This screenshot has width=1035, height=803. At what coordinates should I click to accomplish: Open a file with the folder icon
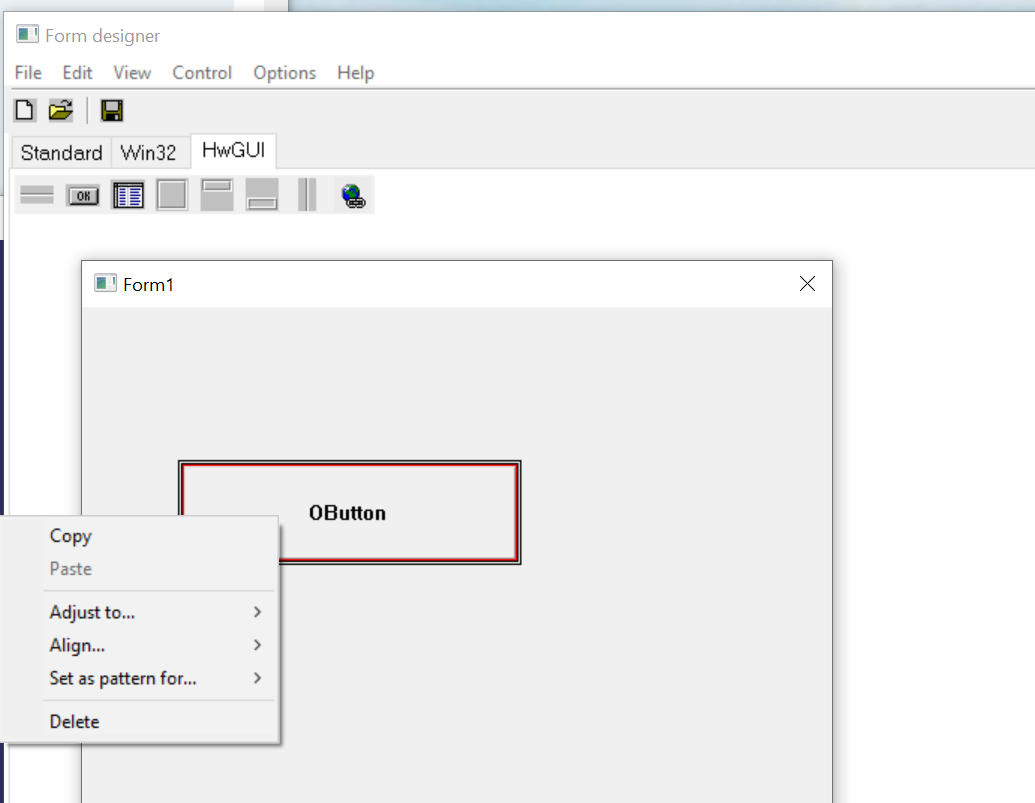(x=61, y=111)
